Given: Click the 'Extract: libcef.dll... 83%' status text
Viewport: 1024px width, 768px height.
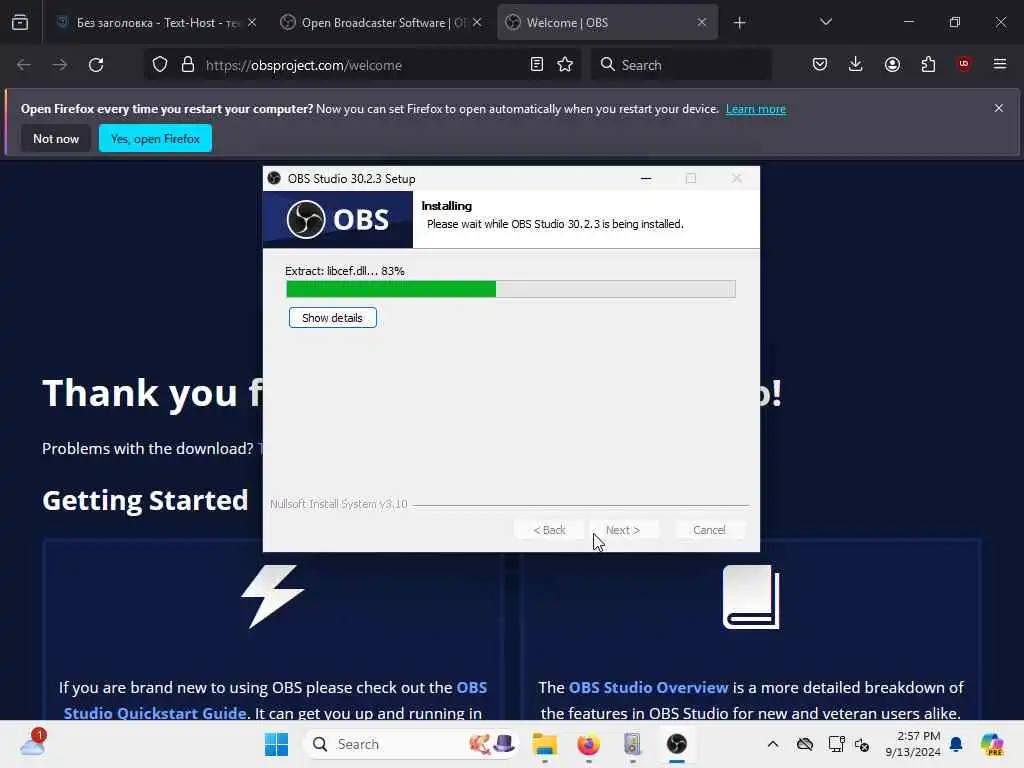Looking at the screenshot, I should [345, 271].
